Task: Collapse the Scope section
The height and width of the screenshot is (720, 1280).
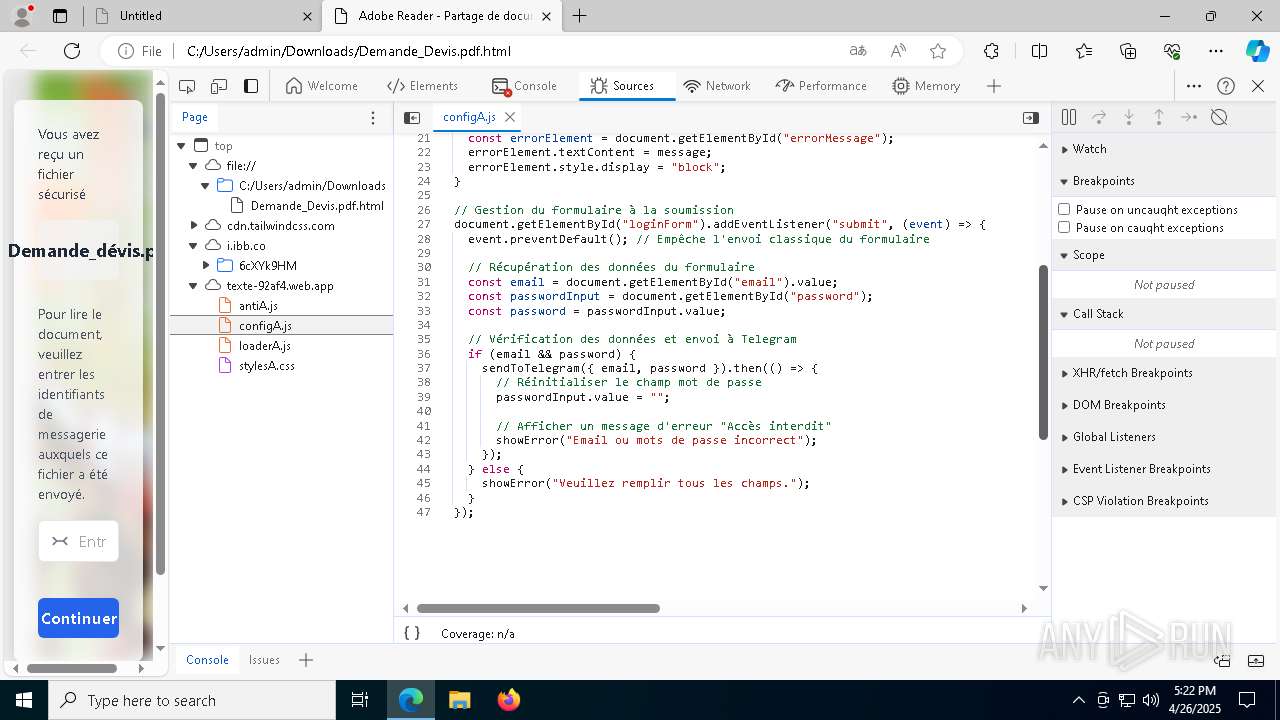Action: point(1165,255)
